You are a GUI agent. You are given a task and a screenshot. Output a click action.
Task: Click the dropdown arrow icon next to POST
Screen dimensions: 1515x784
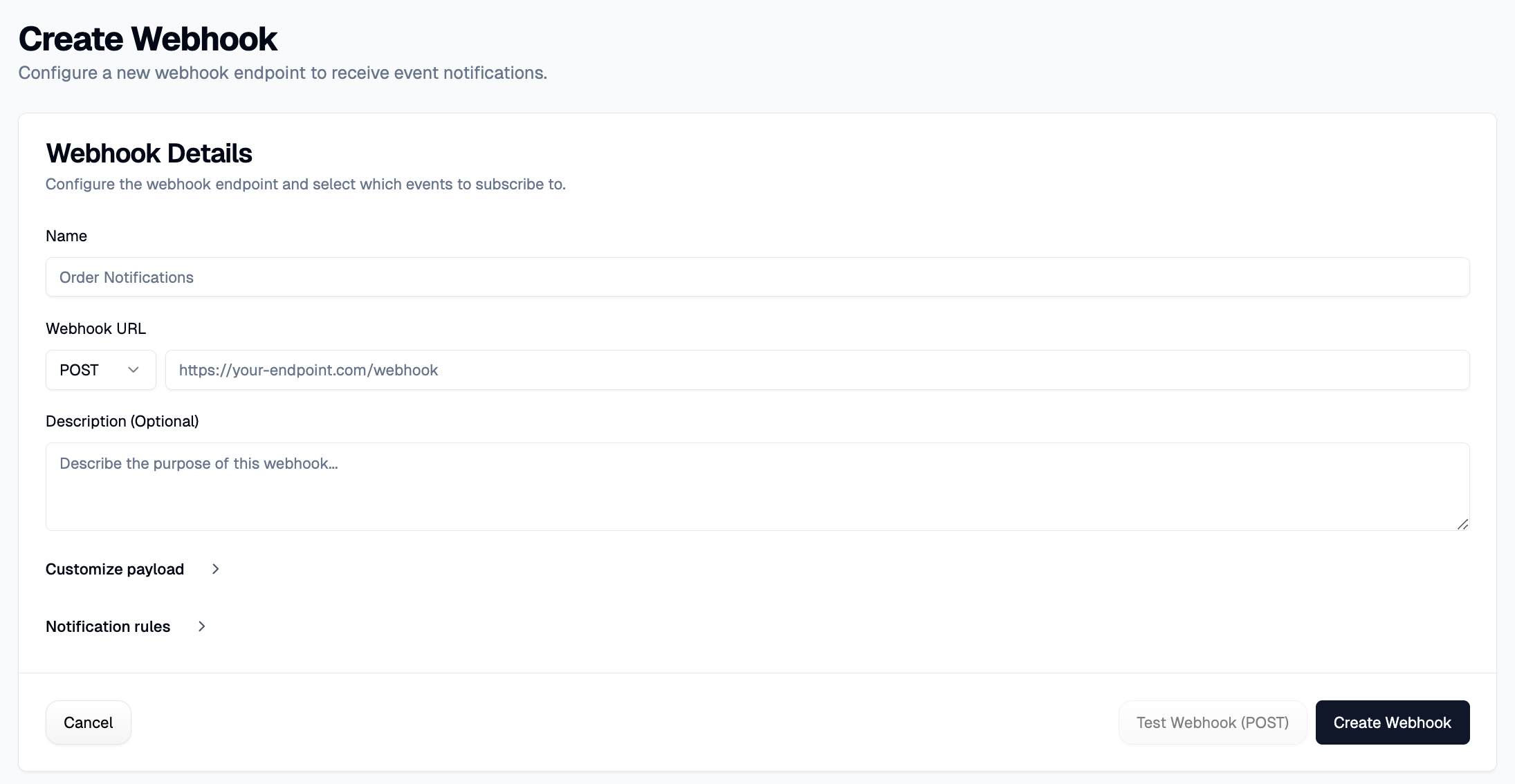(134, 370)
